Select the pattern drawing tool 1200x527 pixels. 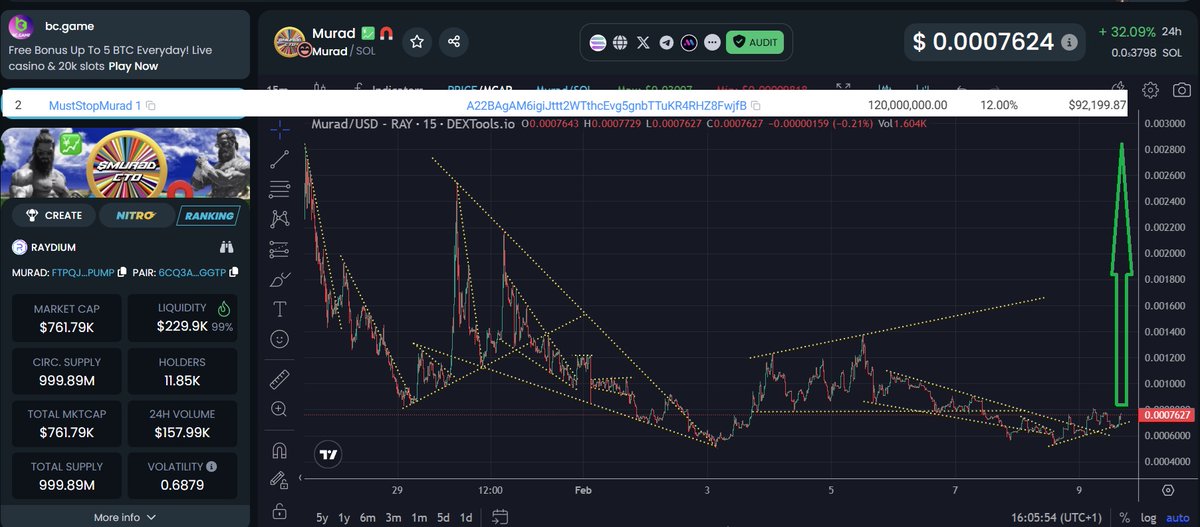(280, 218)
